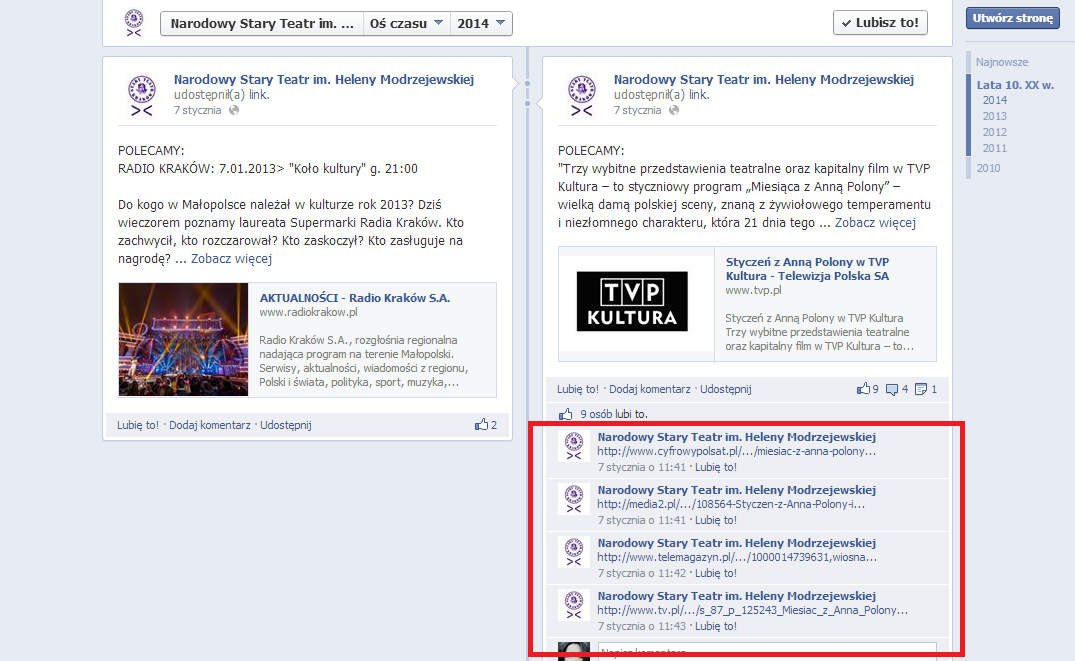
Task: Open page name link in the Radio Kraków post header
Action: (324, 80)
